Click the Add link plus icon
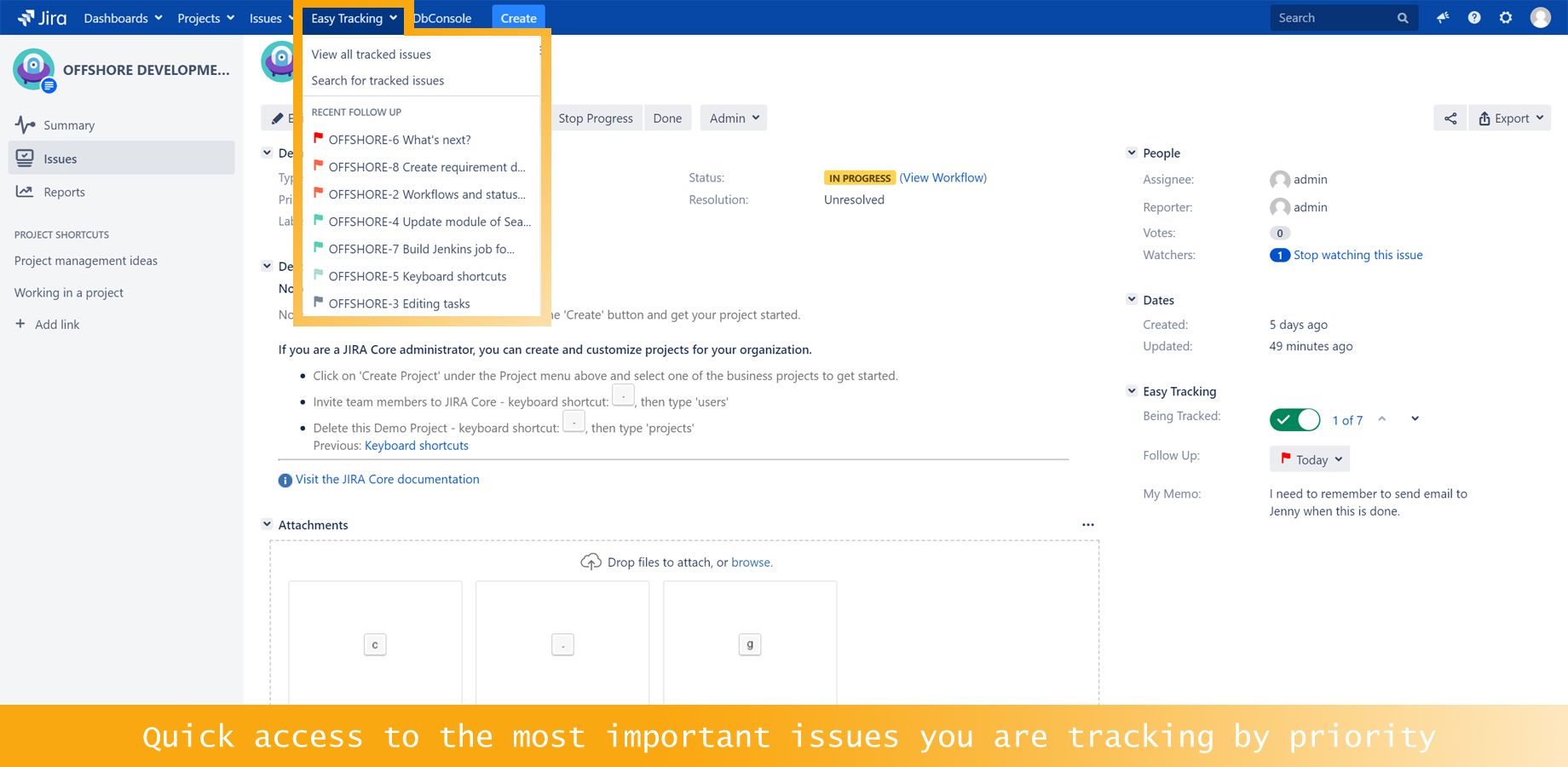1568x767 pixels. 20,324
